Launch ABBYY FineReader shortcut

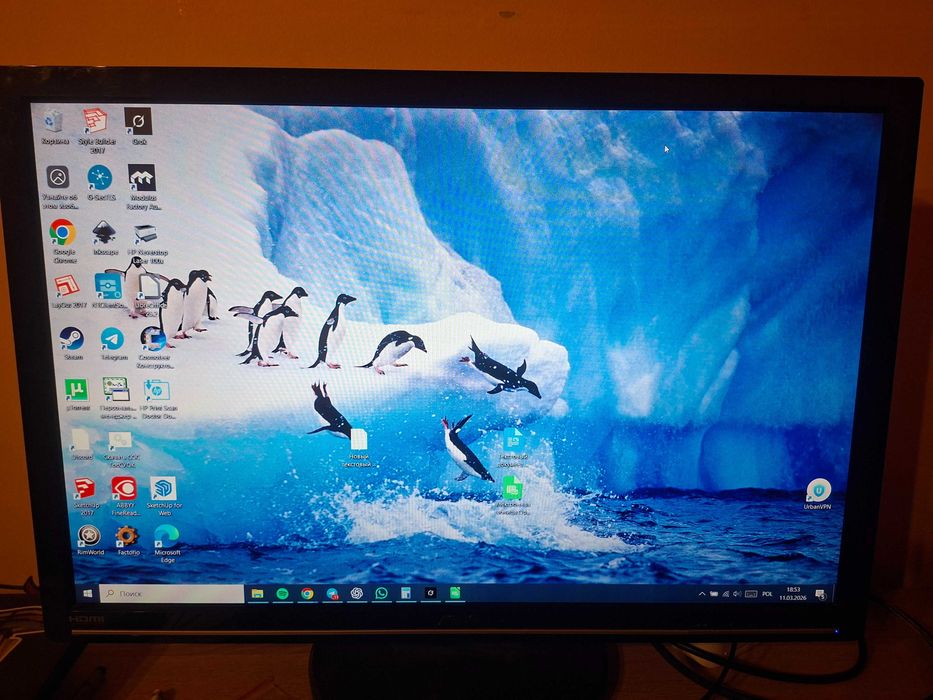(x=124, y=495)
